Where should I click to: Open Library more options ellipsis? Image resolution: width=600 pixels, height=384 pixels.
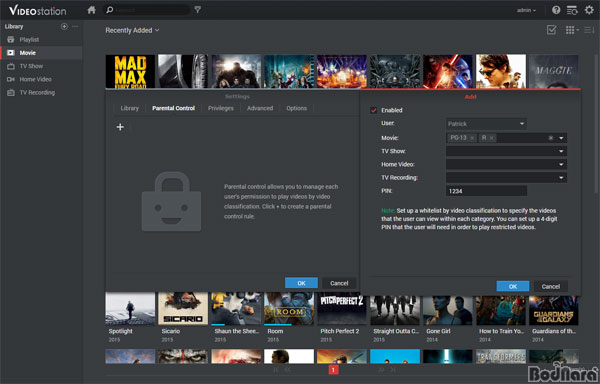click(x=75, y=26)
